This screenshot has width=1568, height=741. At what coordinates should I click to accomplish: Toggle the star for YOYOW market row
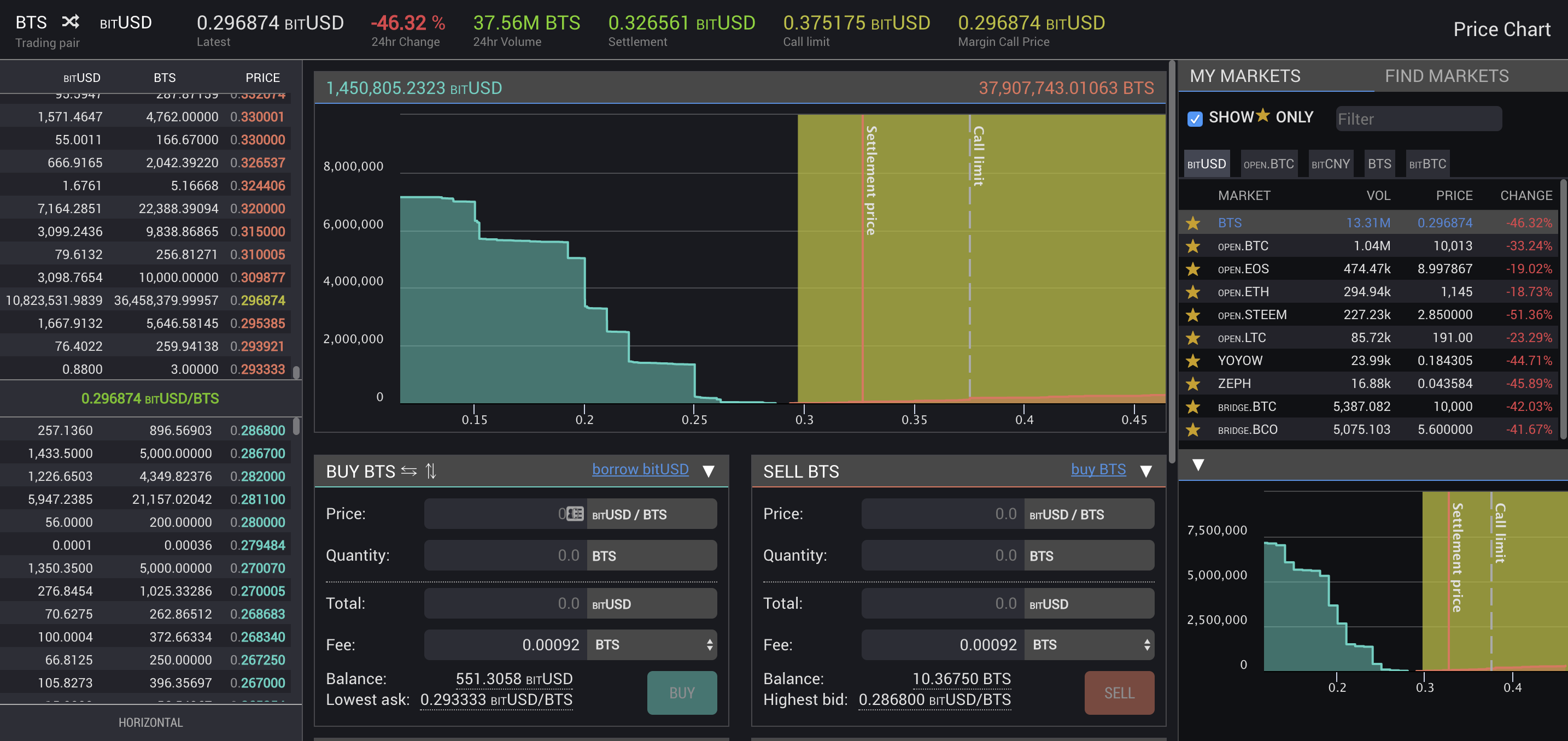1193,361
